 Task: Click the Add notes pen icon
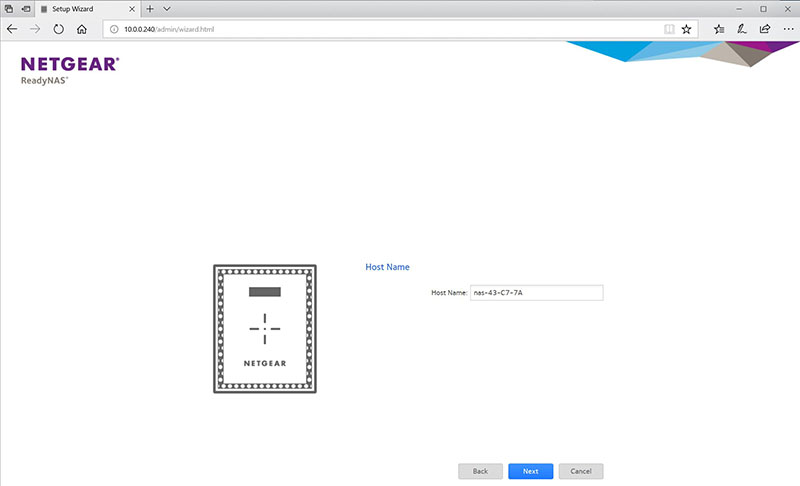coord(742,29)
